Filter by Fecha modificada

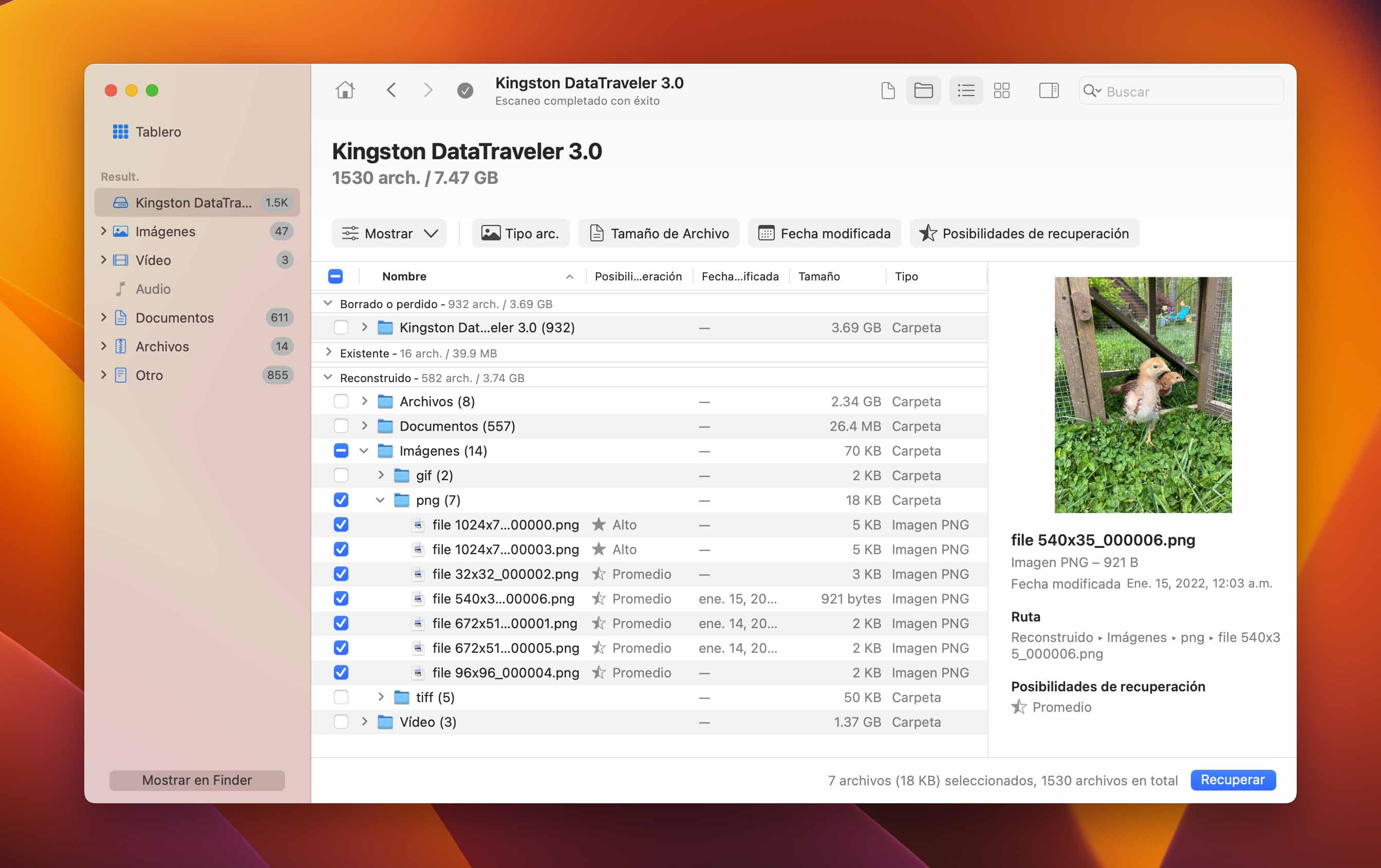[824, 233]
